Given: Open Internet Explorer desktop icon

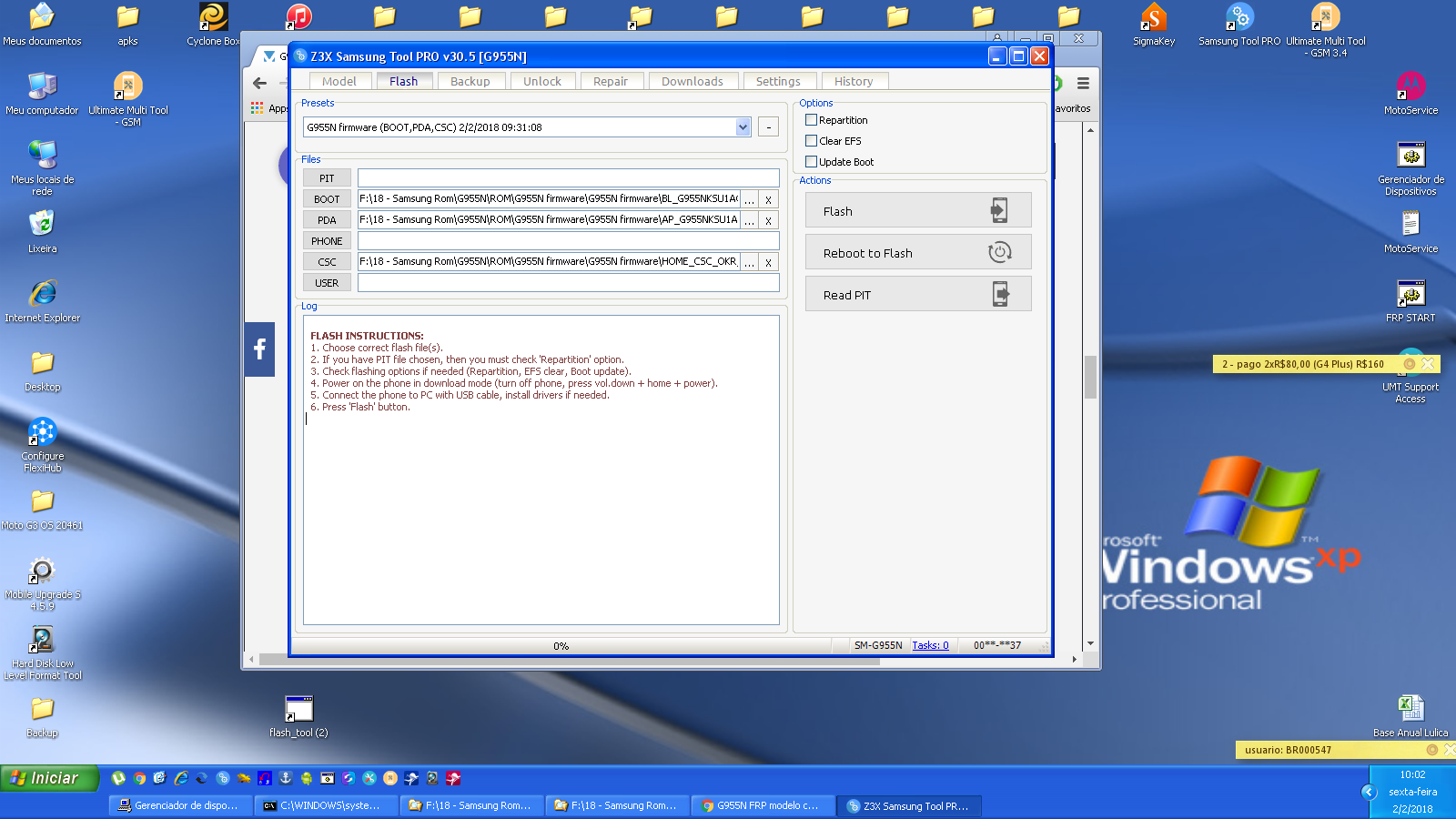Looking at the screenshot, I should 42,301.
